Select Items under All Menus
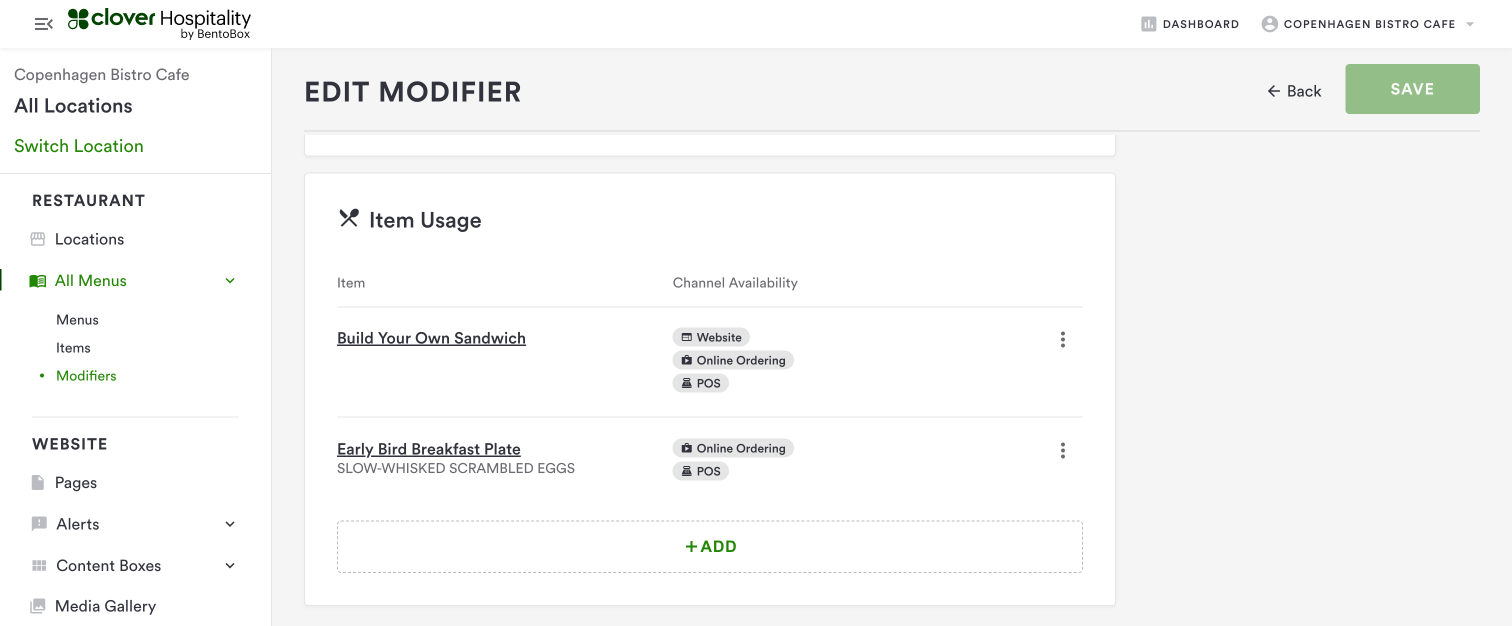The height and width of the screenshot is (626, 1512). tap(73, 348)
